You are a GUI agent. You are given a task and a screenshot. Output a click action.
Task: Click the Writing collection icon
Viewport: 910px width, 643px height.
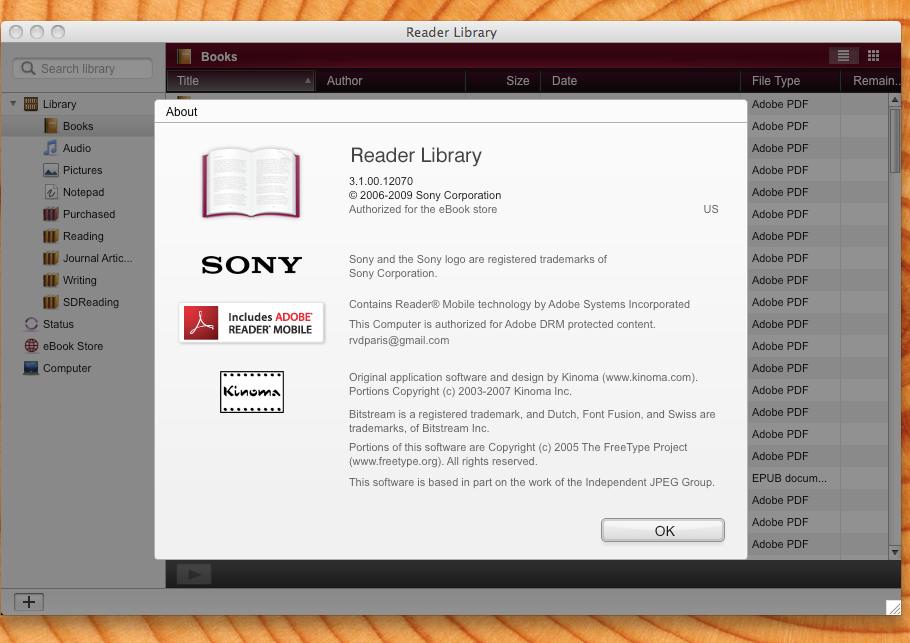pos(51,280)
